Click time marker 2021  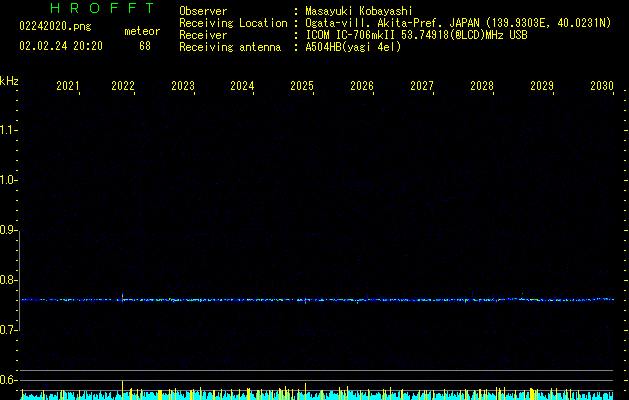[68, 86]
